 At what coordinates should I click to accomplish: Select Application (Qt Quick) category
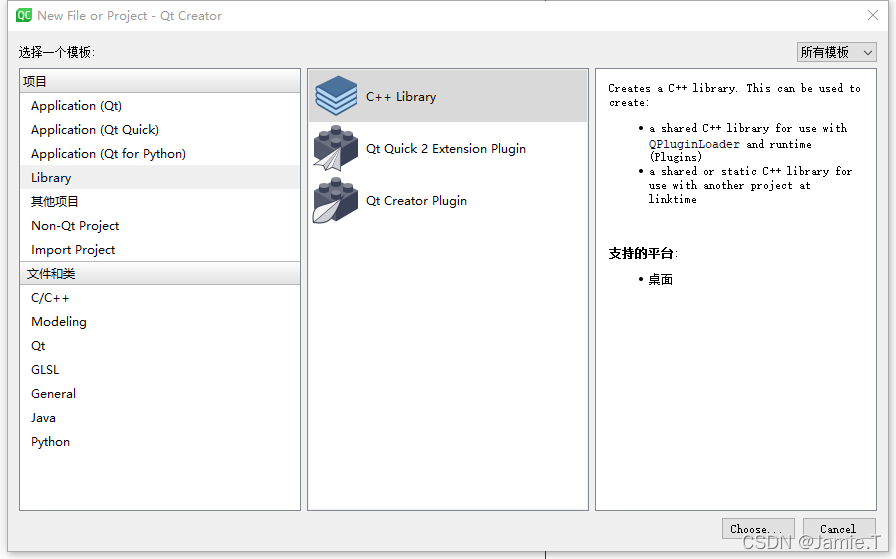click(x=160, y=130)
